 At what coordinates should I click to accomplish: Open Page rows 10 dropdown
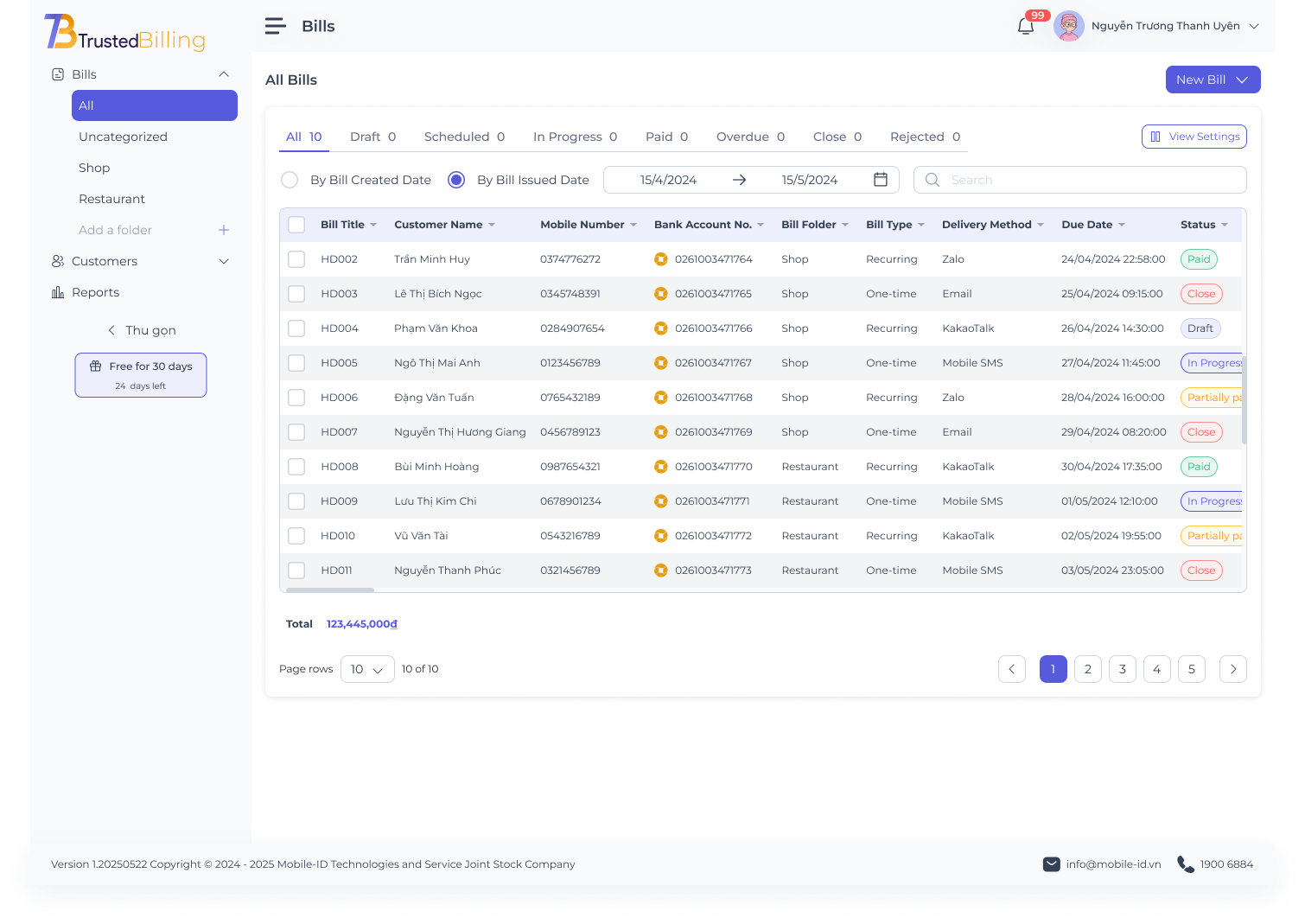pyautogui.click(x=367, y=669)
